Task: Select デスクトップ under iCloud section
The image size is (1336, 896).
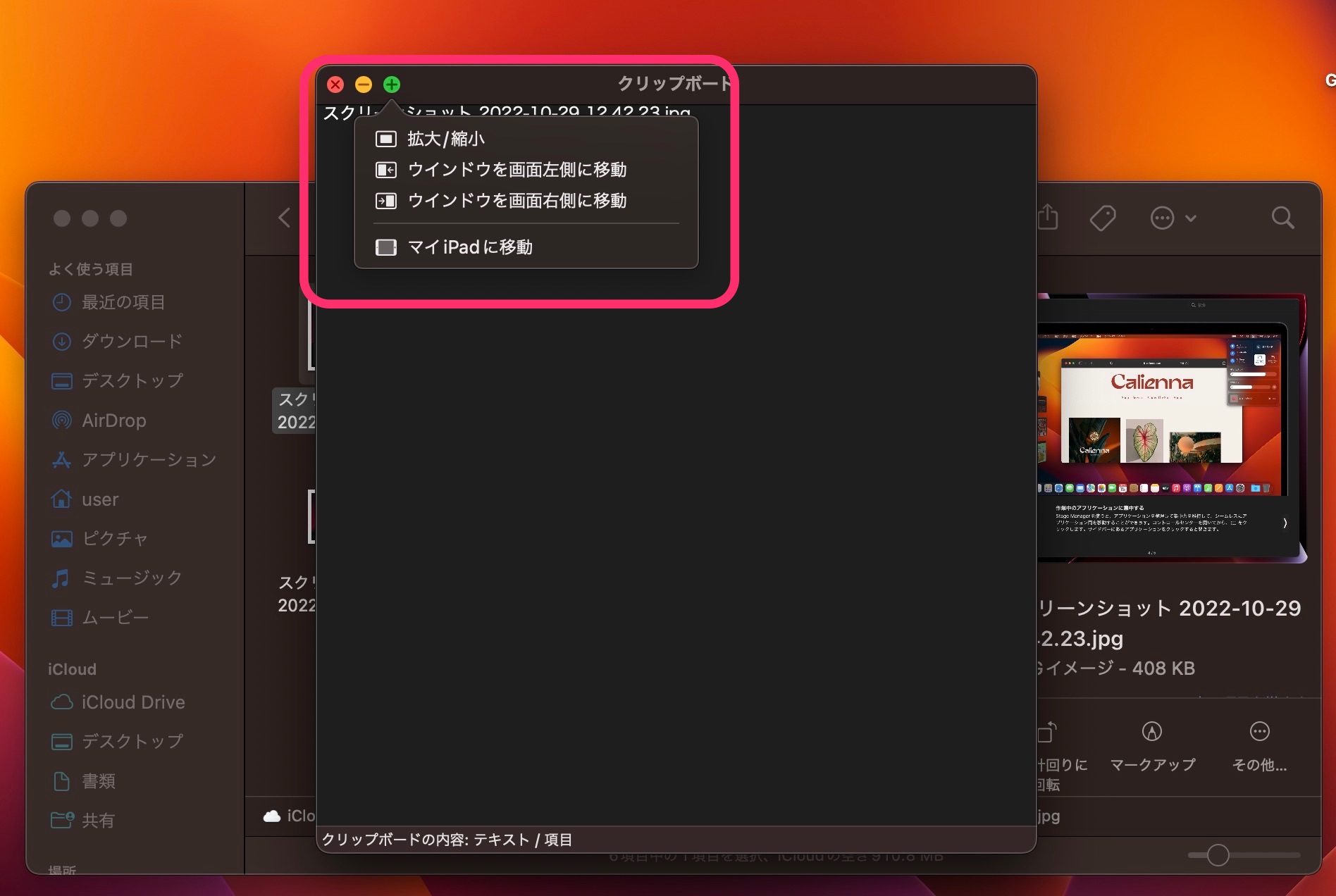Action: coord(117,742)
